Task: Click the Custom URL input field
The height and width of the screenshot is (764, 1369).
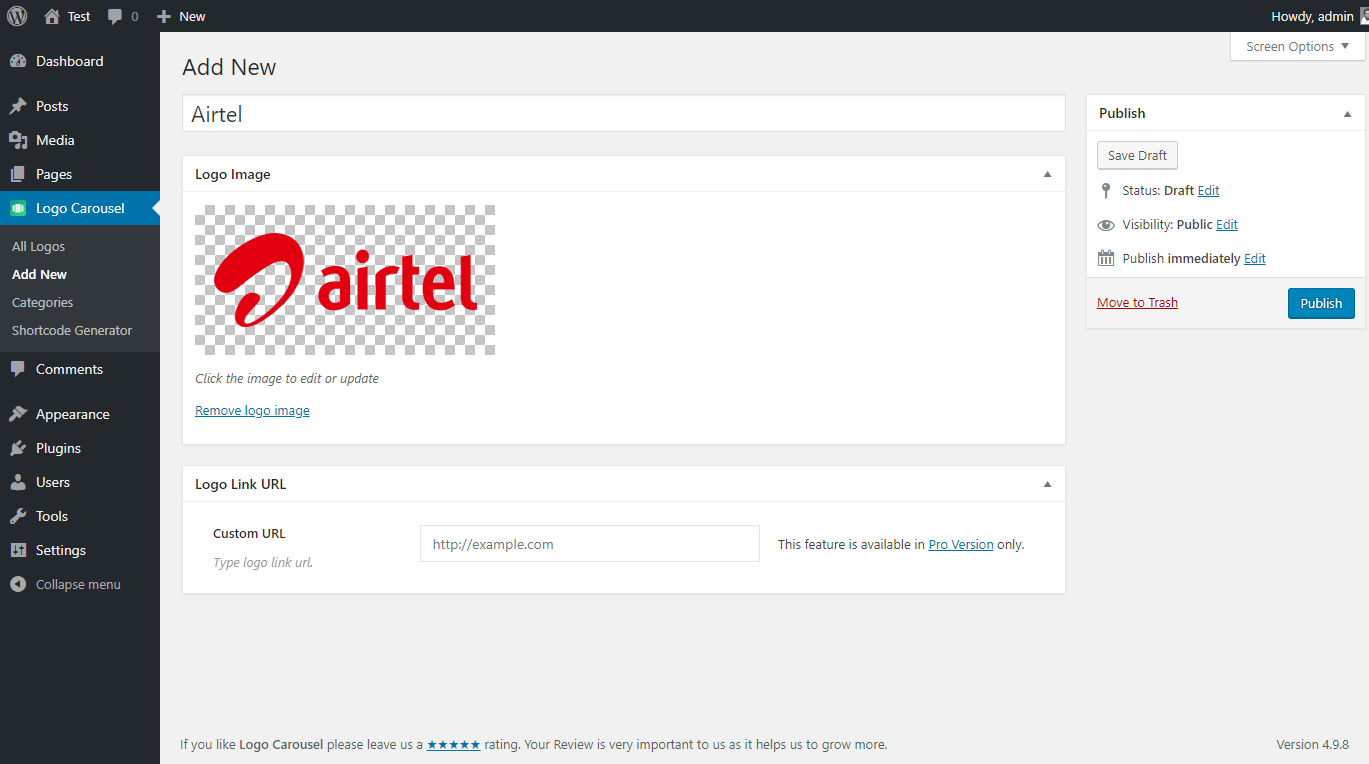Action: pyautogui.click(x=590, y=544)
